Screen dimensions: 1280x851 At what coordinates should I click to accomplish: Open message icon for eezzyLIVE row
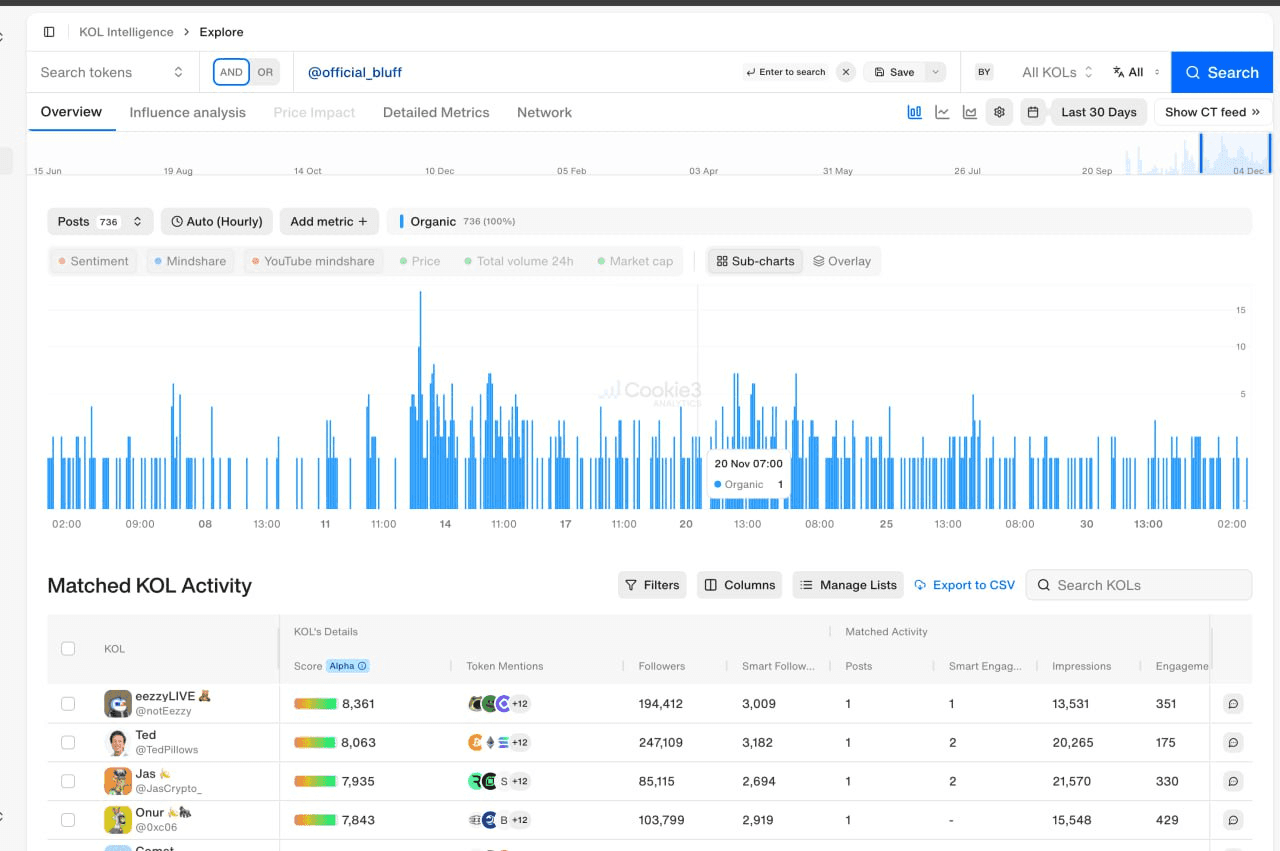(1233, 704)
